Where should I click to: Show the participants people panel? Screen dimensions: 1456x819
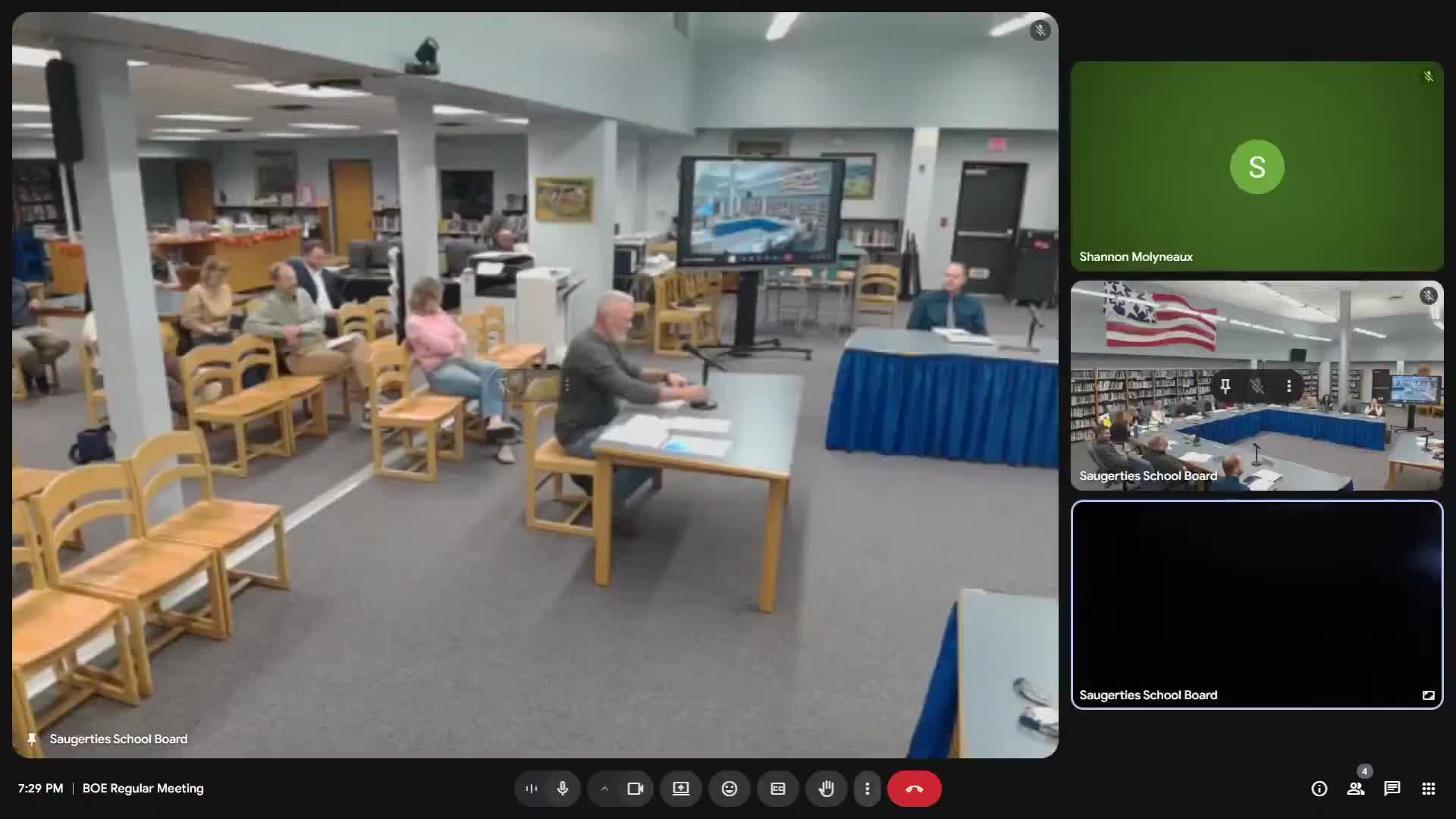coord(1356,789)
